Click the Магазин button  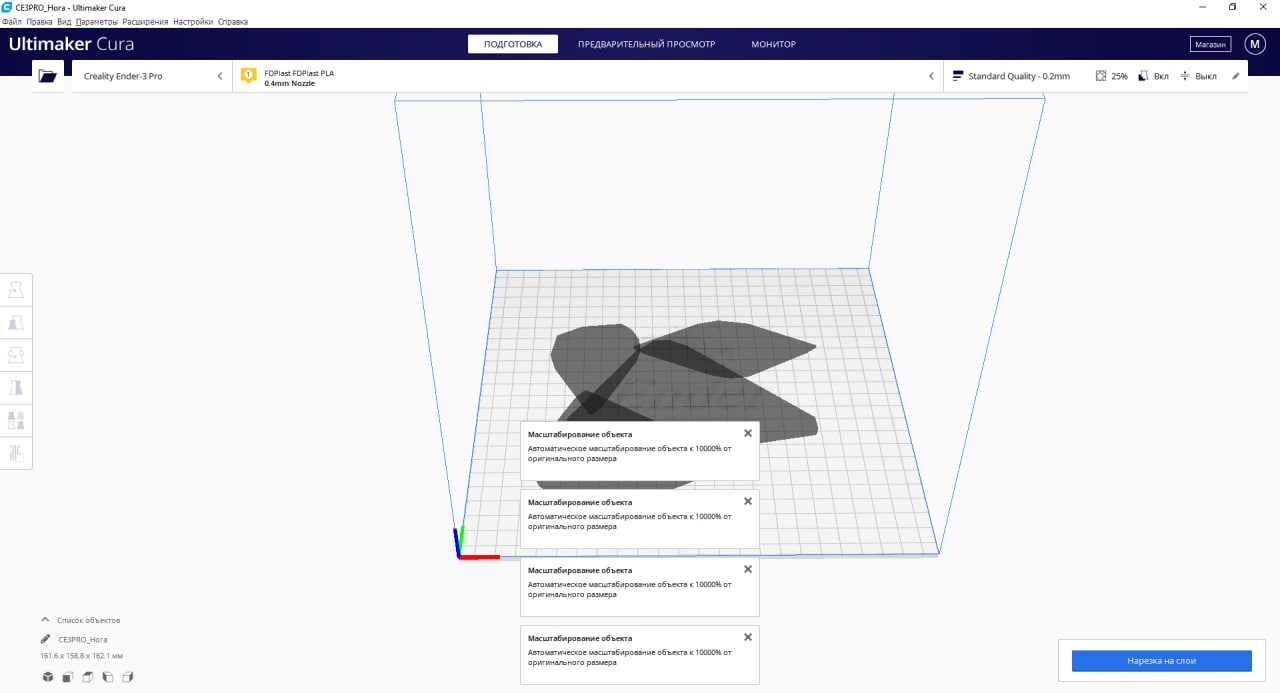click(1210, 44)
